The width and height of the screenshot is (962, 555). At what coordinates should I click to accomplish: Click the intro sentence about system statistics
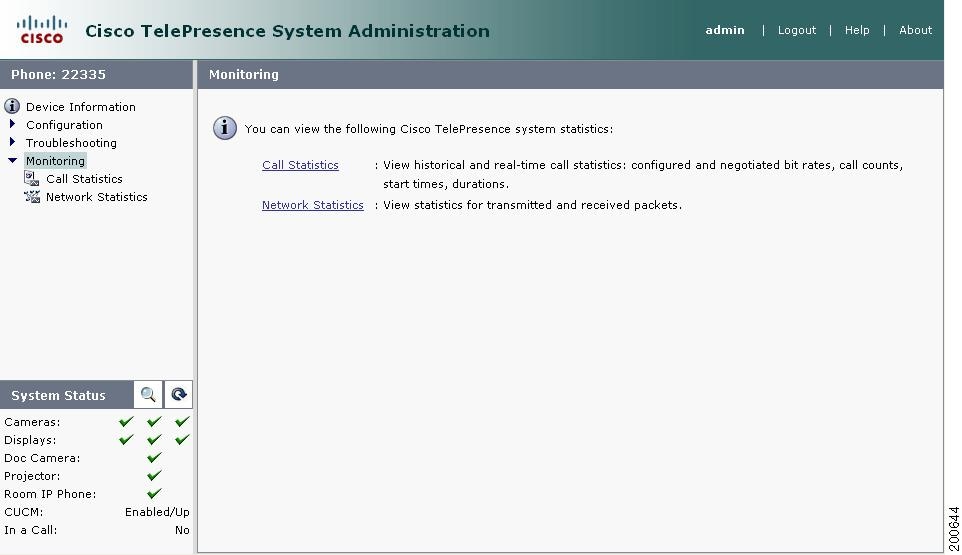[429, 129]
